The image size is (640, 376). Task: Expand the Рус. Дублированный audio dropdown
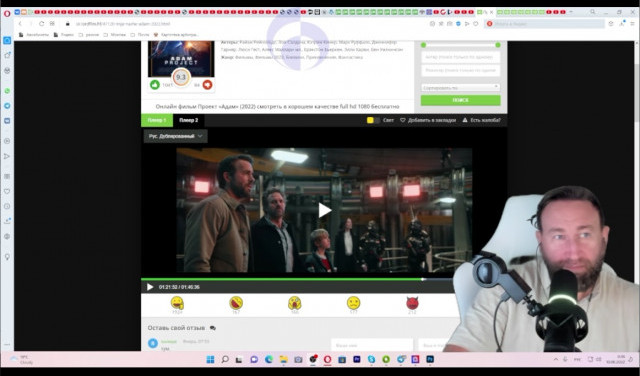coord(176,136)
